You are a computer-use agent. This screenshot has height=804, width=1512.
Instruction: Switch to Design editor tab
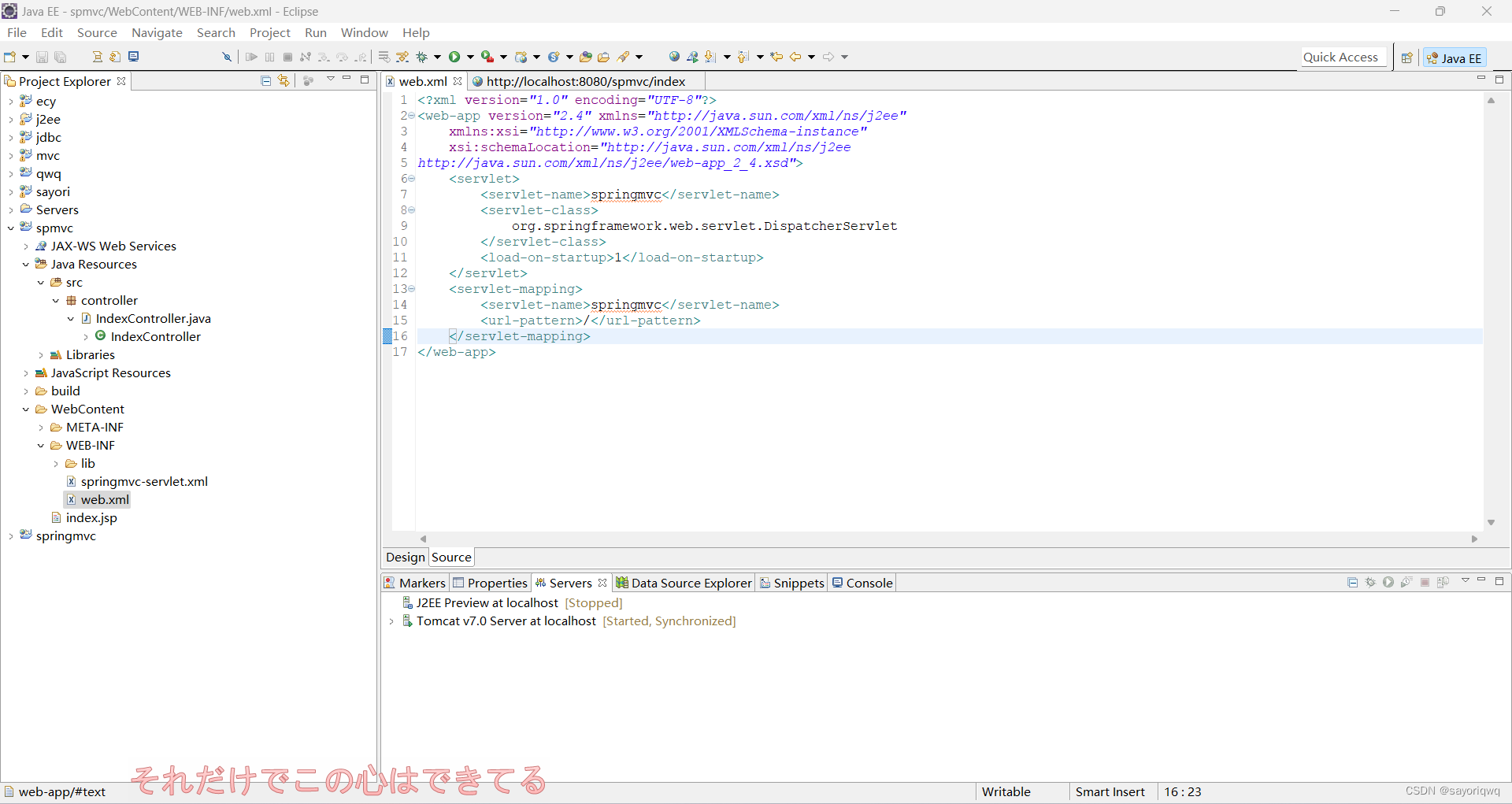pos(405,557)
